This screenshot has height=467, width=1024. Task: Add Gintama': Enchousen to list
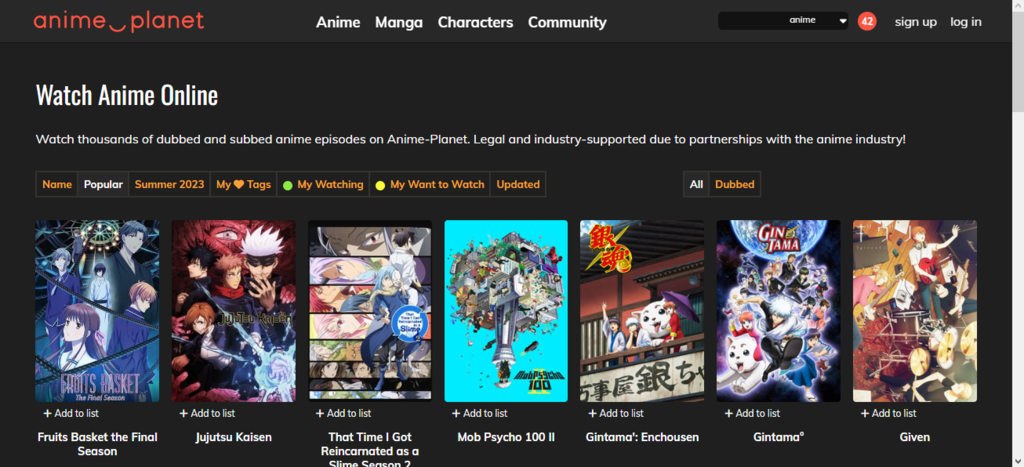(616, 413)
